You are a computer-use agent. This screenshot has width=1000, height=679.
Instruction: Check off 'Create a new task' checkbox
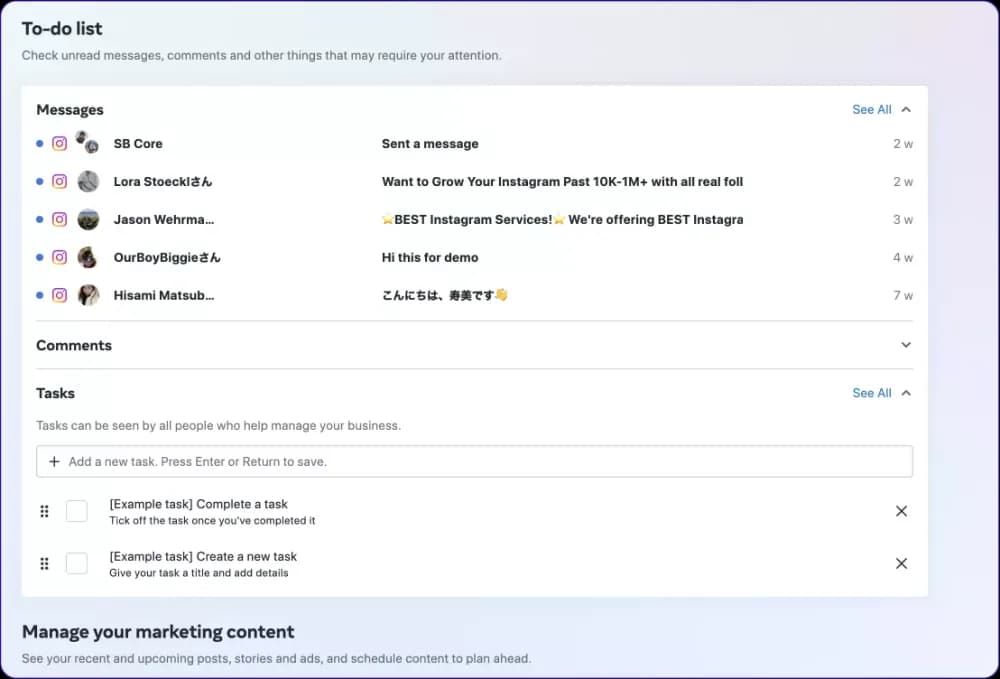tap(77, 563)
